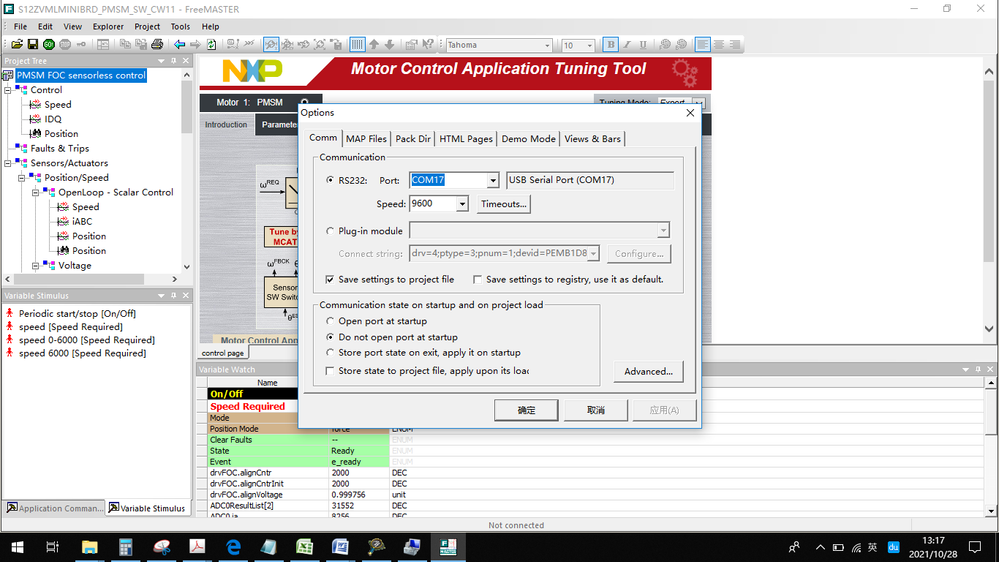Toggle the highlighted toolbar button left of the up arrow
Image resolution: width=999 pixels, height=562 pixels.
point(357,45)
